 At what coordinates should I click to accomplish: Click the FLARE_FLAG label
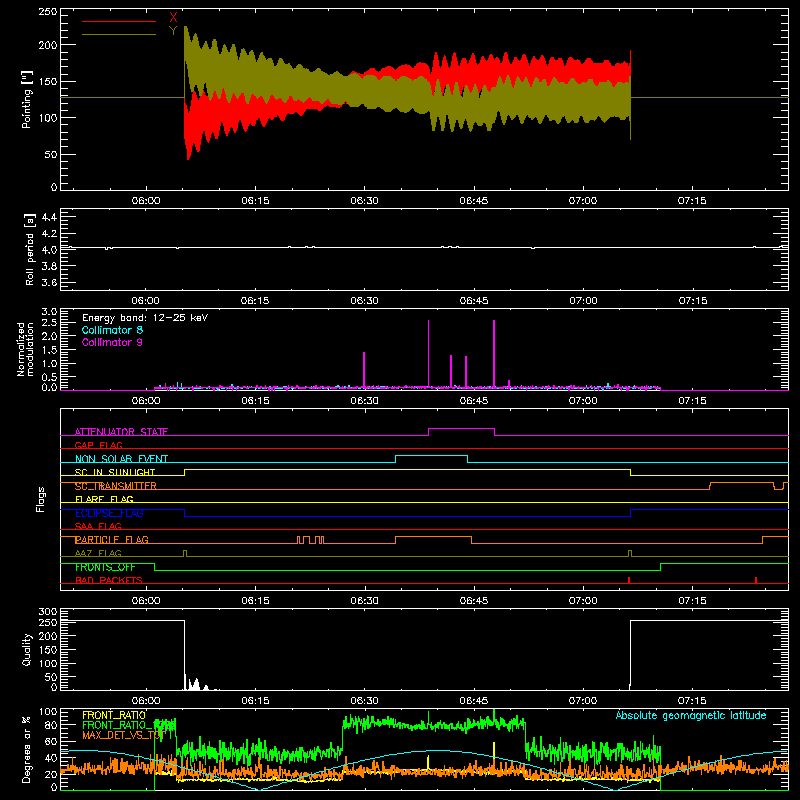[x=104, y=499]
